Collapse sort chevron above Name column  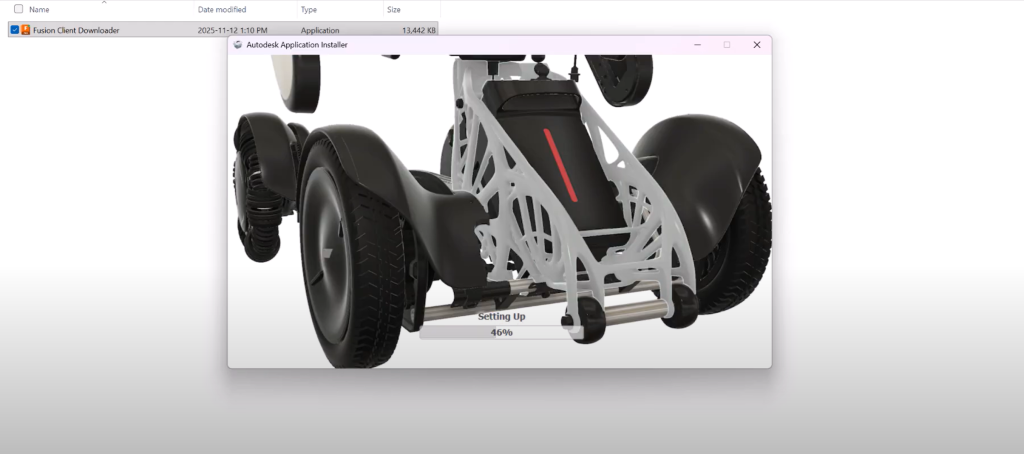click(104, 2)
